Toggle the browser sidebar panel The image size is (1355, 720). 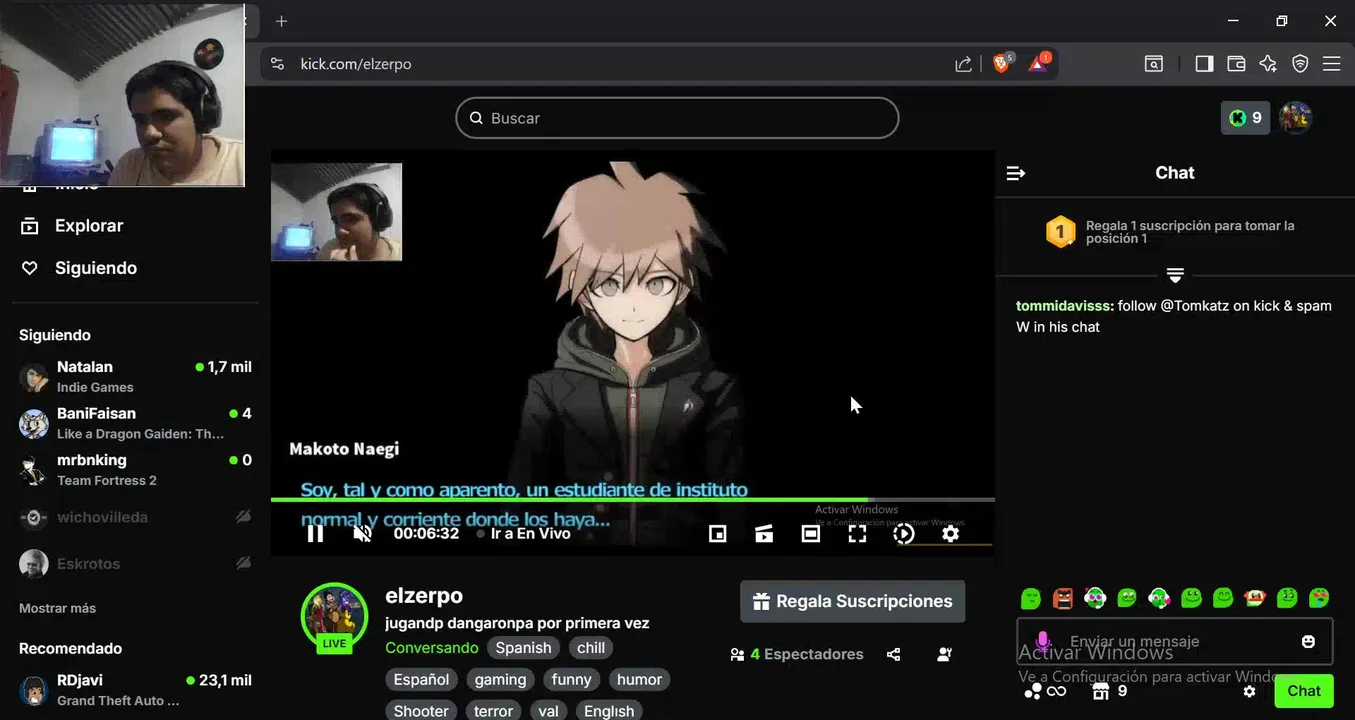click(1204, 64)
